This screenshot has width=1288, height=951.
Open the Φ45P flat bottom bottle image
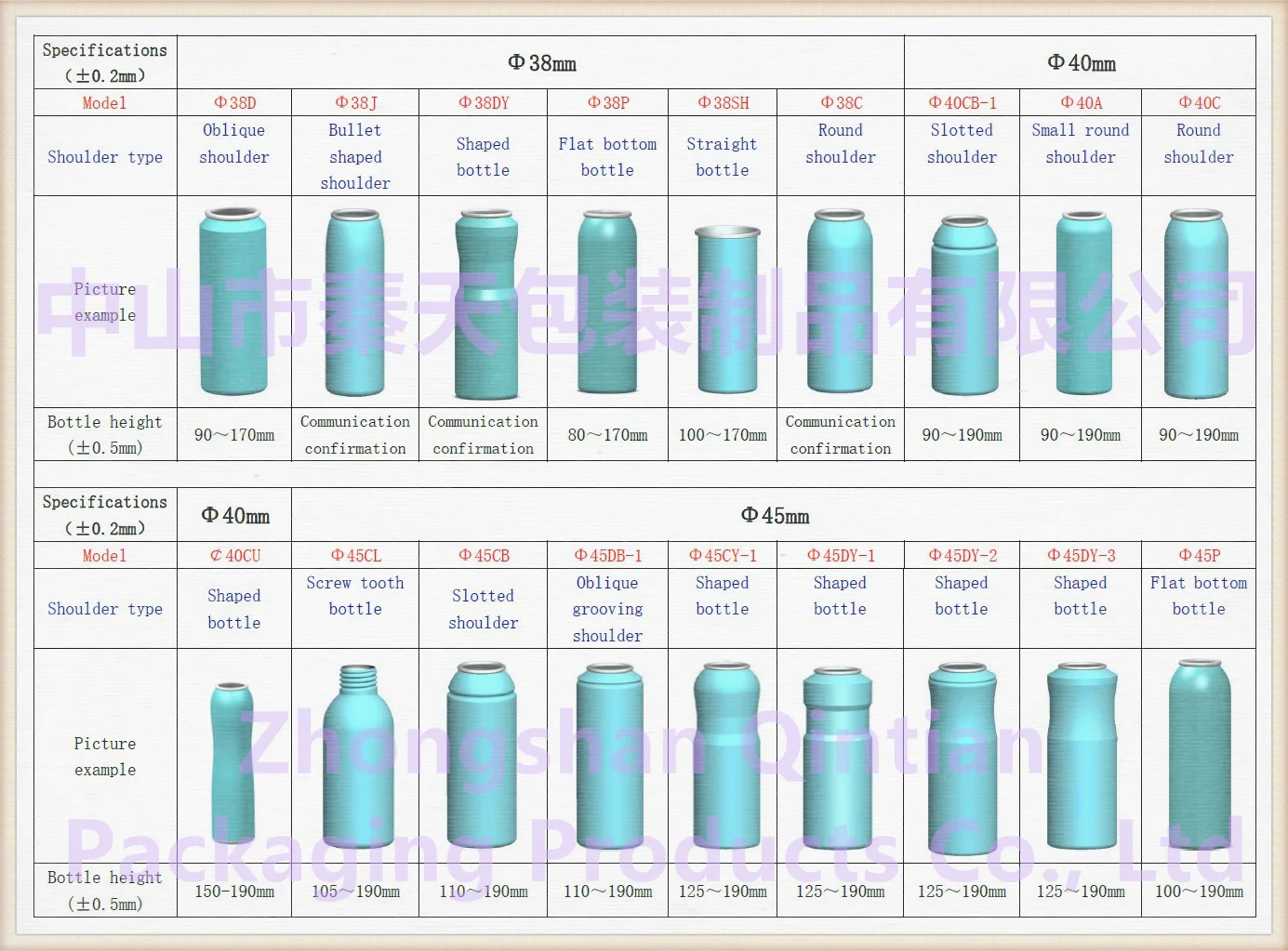pyautogui.click(x=1200, y=755)
